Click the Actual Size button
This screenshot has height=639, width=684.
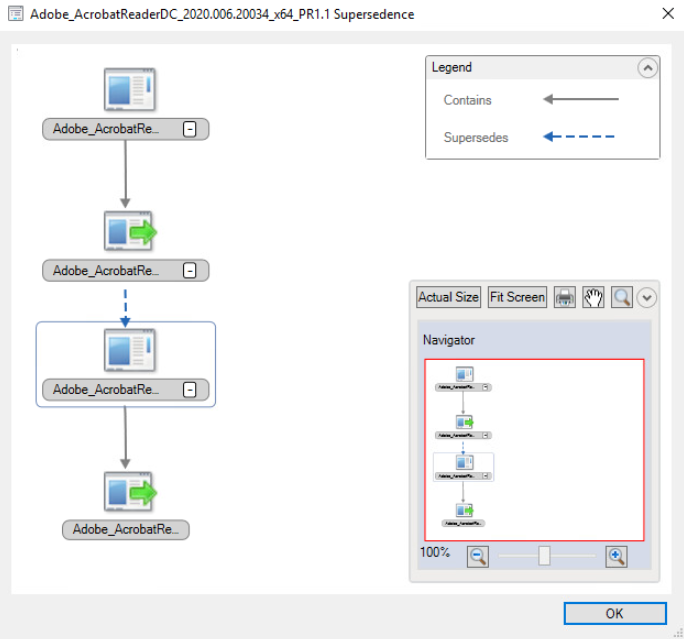(x=448, y=297)
